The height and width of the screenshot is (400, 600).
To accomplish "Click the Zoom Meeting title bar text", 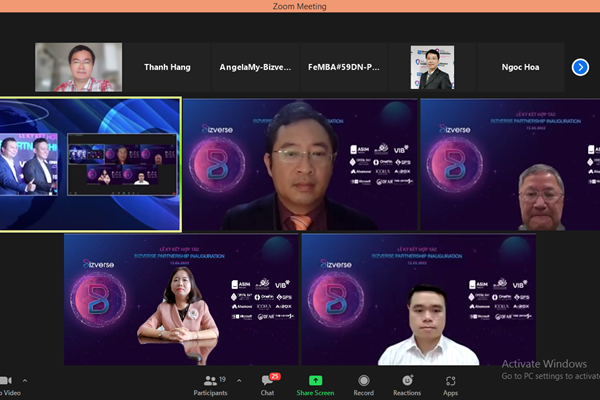I will pos(300,6).
